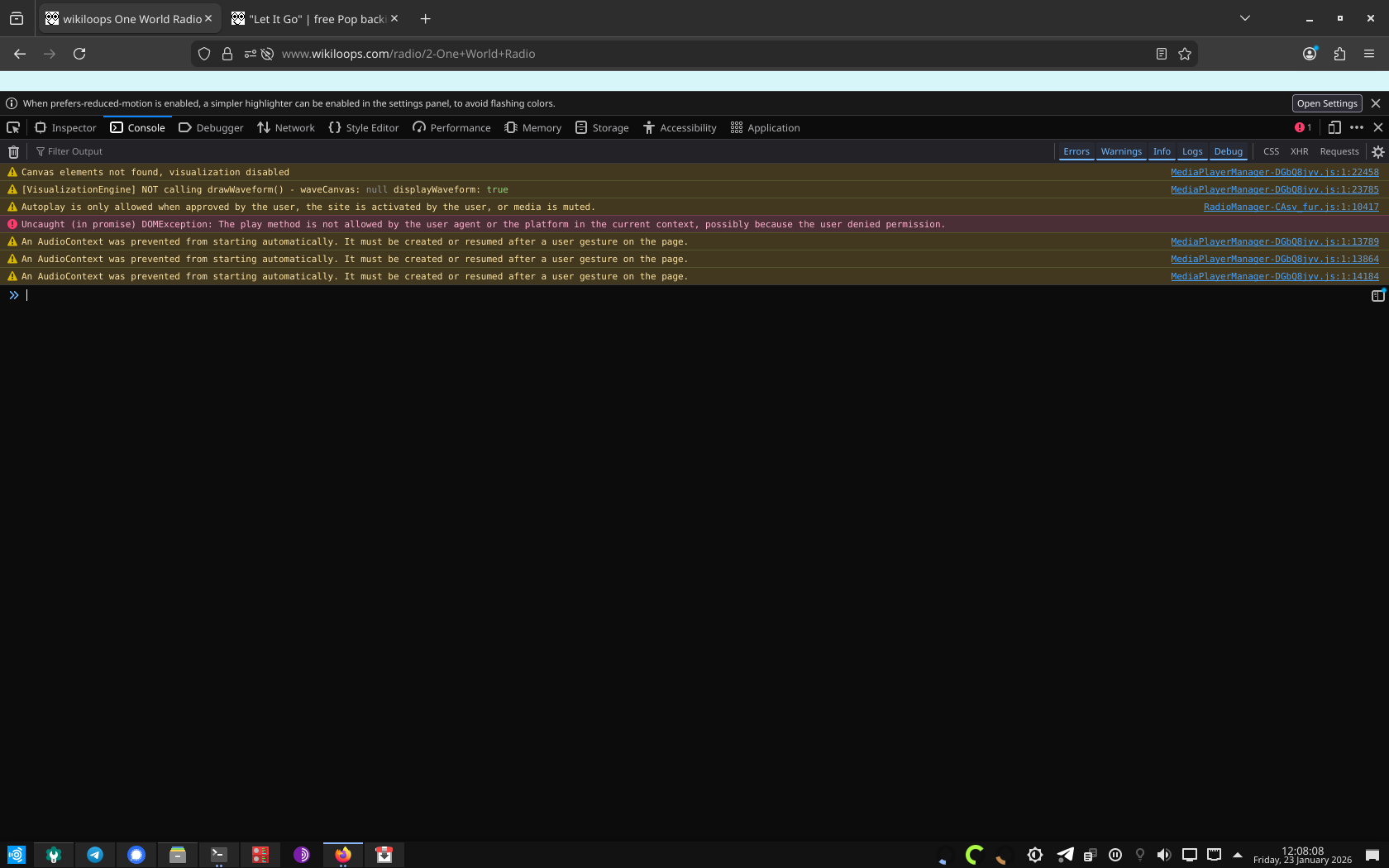Open RadioManager source link for Autoplay warning

tap(1291, 207)
